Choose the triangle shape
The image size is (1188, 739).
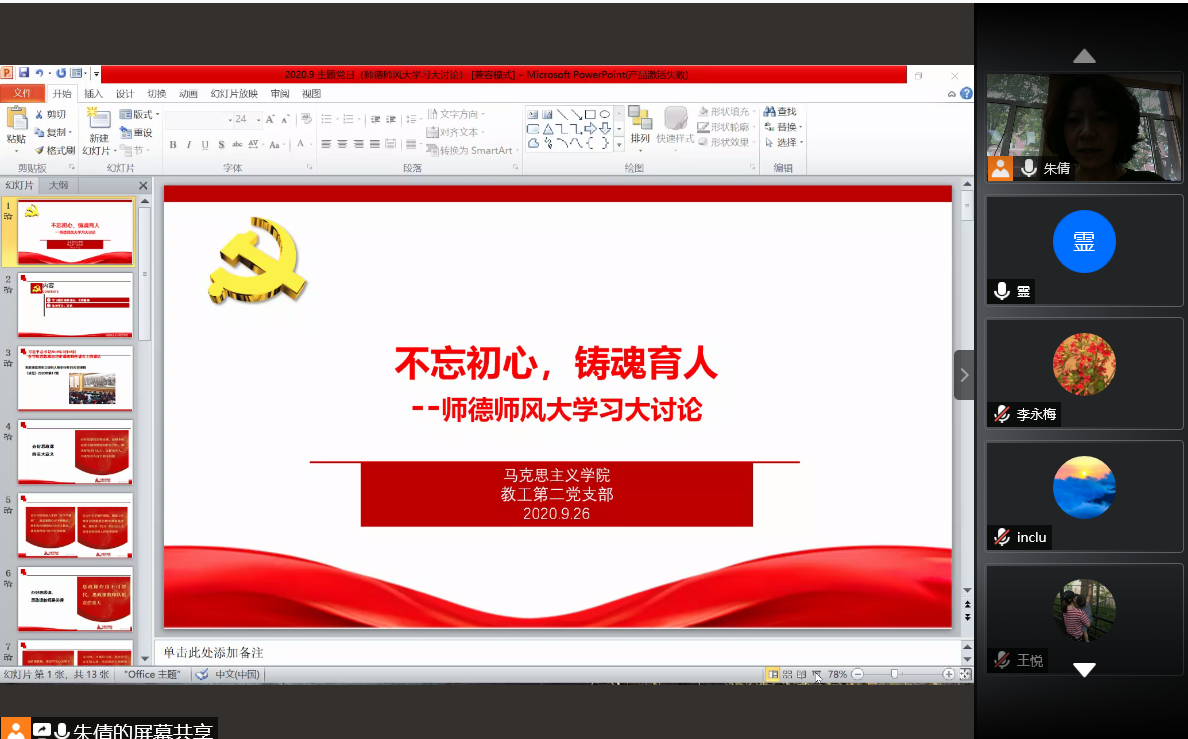click(x=547, y=129)
